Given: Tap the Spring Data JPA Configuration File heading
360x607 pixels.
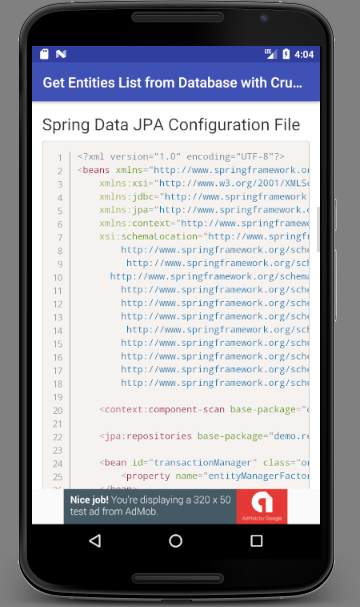Looking at the screenshot, I should pyautogui.click(x=171, y=125).
